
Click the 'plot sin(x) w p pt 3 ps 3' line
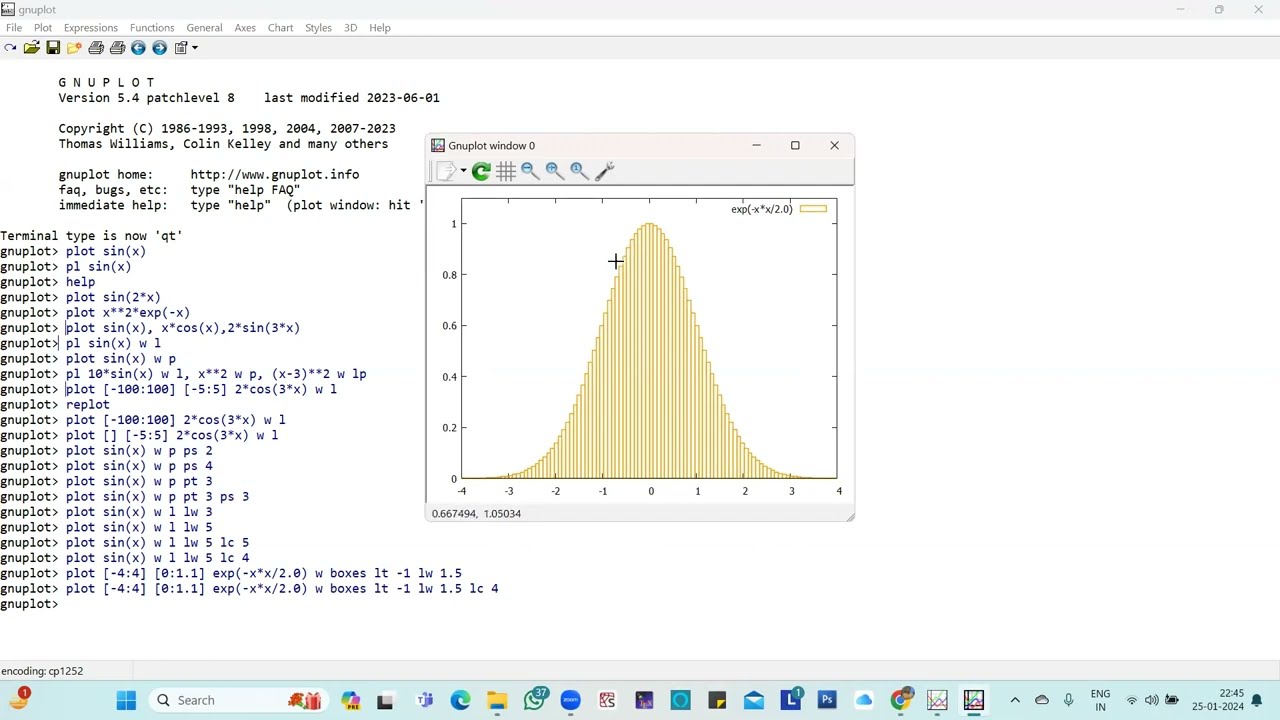157,497
